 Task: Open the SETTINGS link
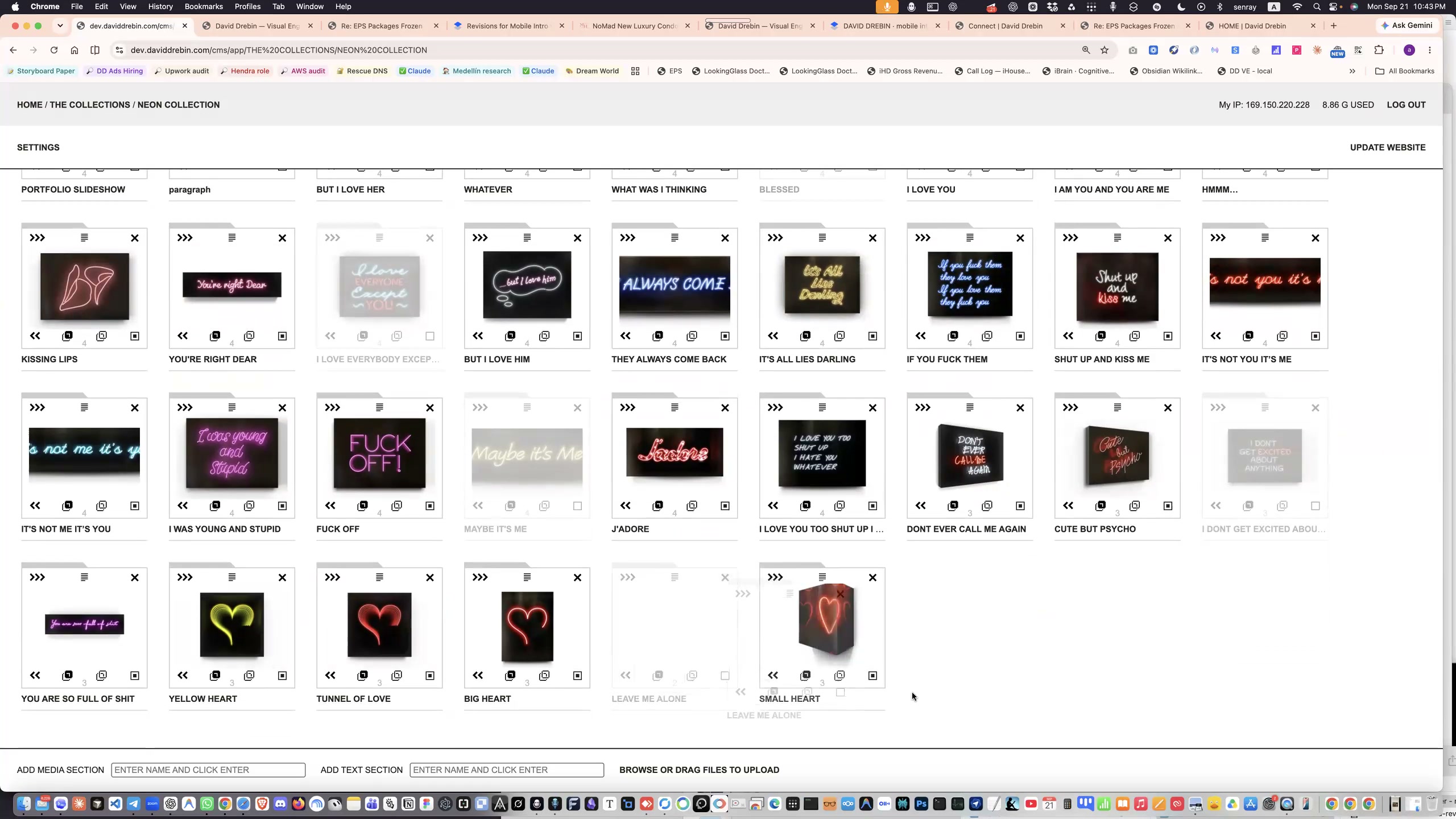click(38, 147)
